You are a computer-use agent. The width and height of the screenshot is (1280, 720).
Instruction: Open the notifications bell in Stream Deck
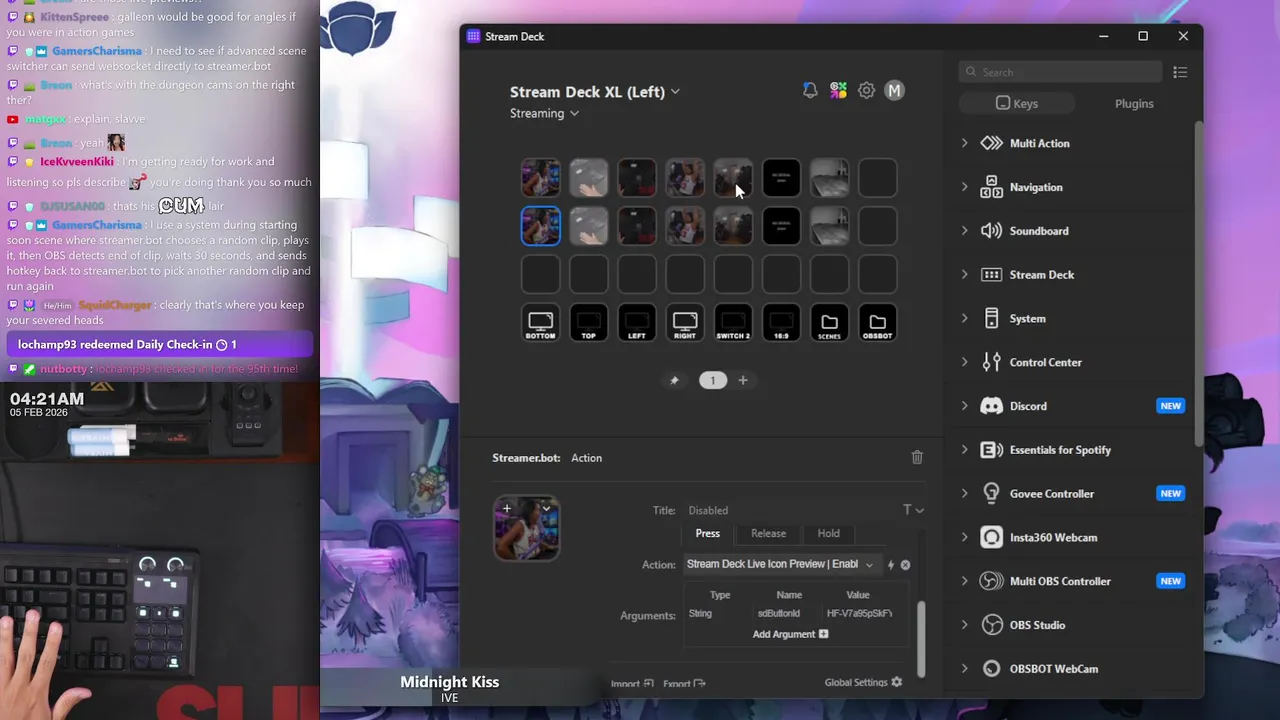[x=810, y=90]
